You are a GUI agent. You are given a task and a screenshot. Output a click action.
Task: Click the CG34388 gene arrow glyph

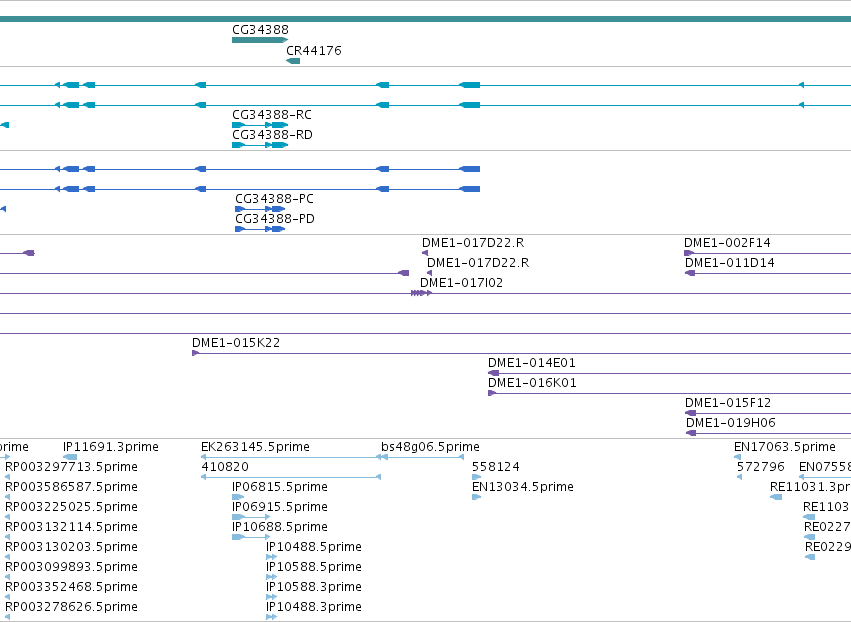[x=260, y=40]
